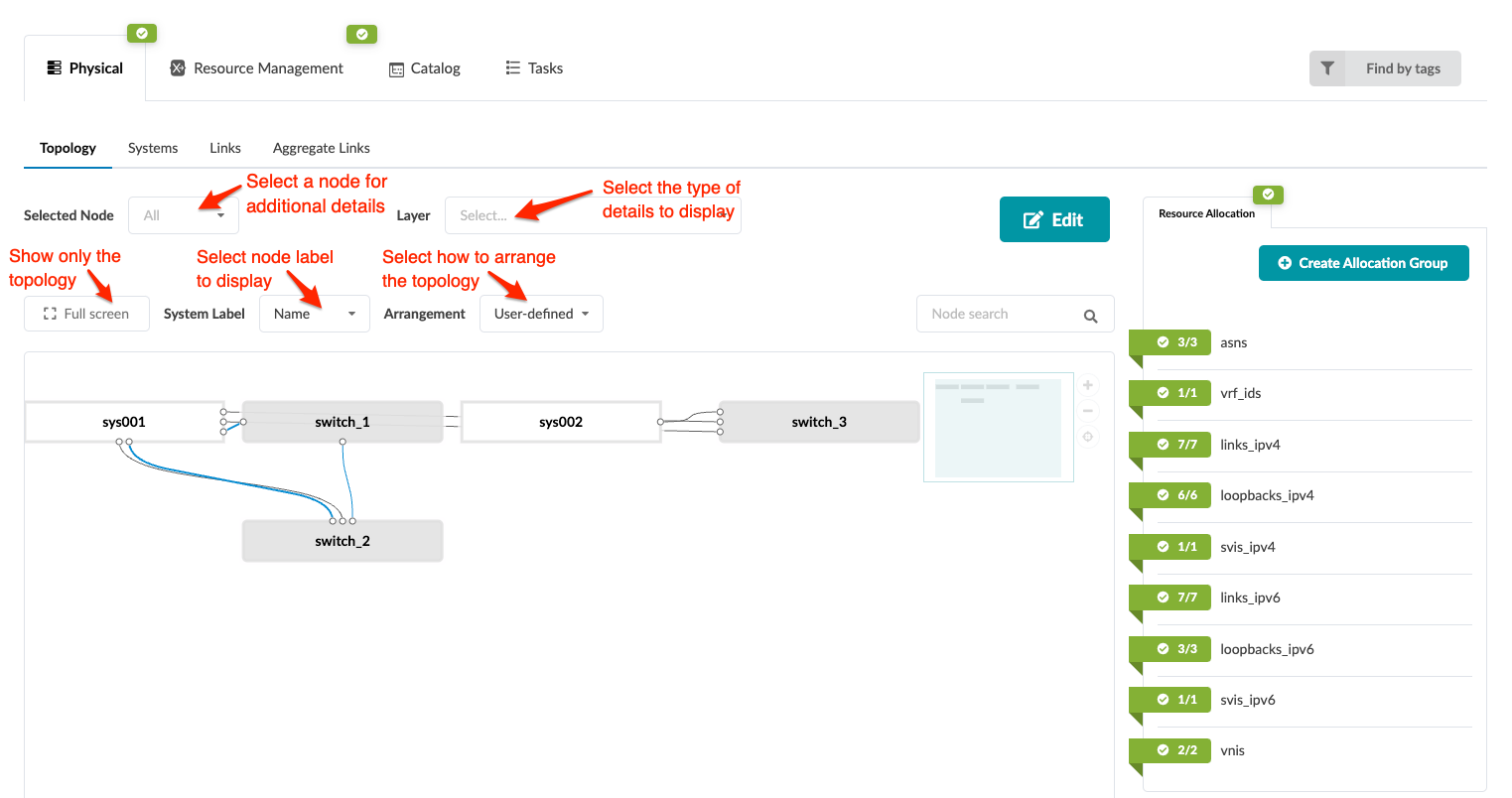Click the filter icon beside Find by tags
The image size is (1512, 798).
tap(1327, 68)
